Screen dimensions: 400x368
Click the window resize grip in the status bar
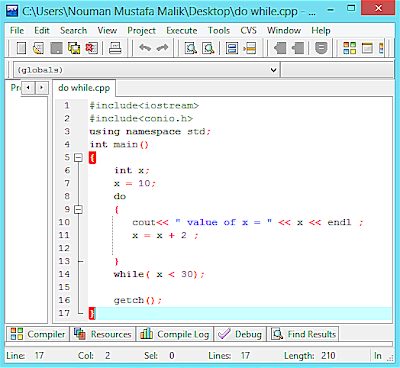coord(390,358)
